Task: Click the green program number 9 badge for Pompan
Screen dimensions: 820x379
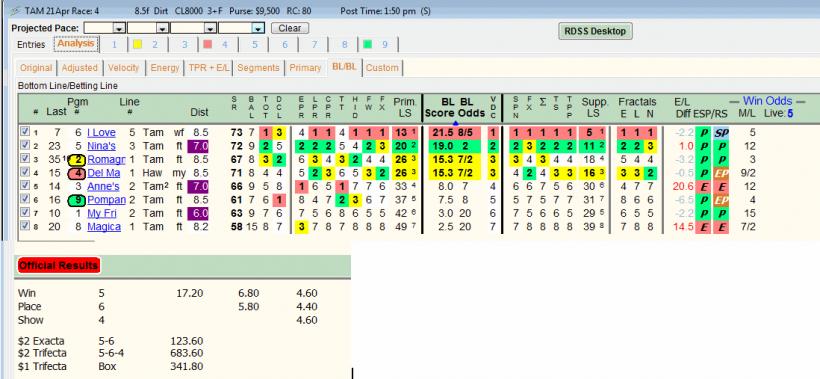Action: (76, 200)
